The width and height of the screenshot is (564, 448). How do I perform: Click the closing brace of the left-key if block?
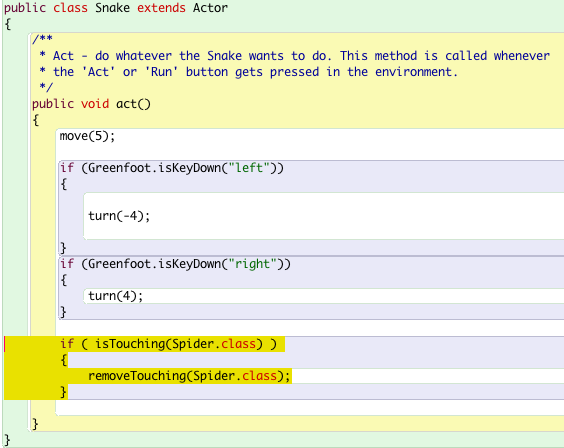(63, 248)
